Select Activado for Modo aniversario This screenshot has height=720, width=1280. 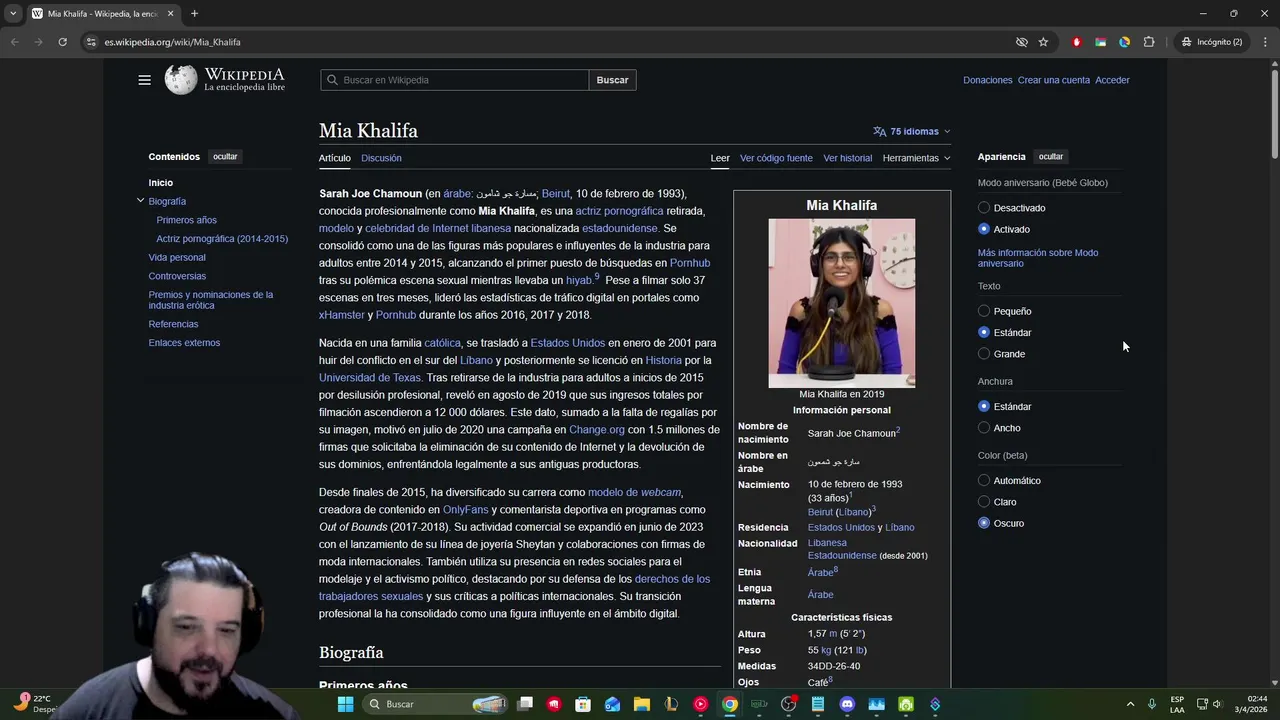(984, 229)
